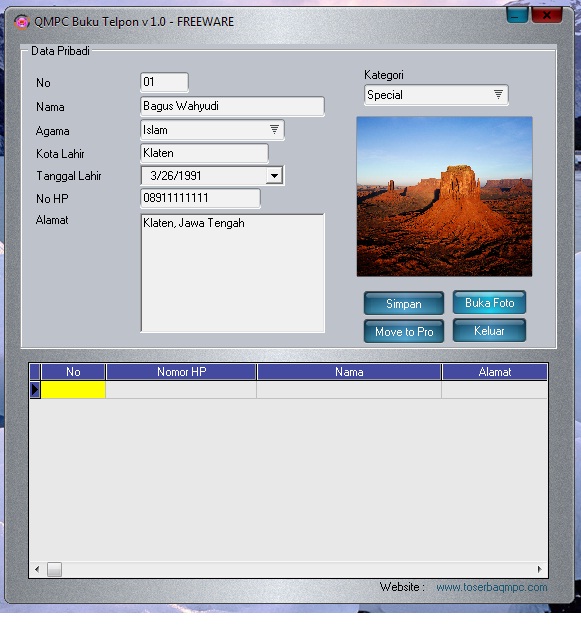Click the No column header in grid
Screen dimensions: 581x625
[73, 372]
